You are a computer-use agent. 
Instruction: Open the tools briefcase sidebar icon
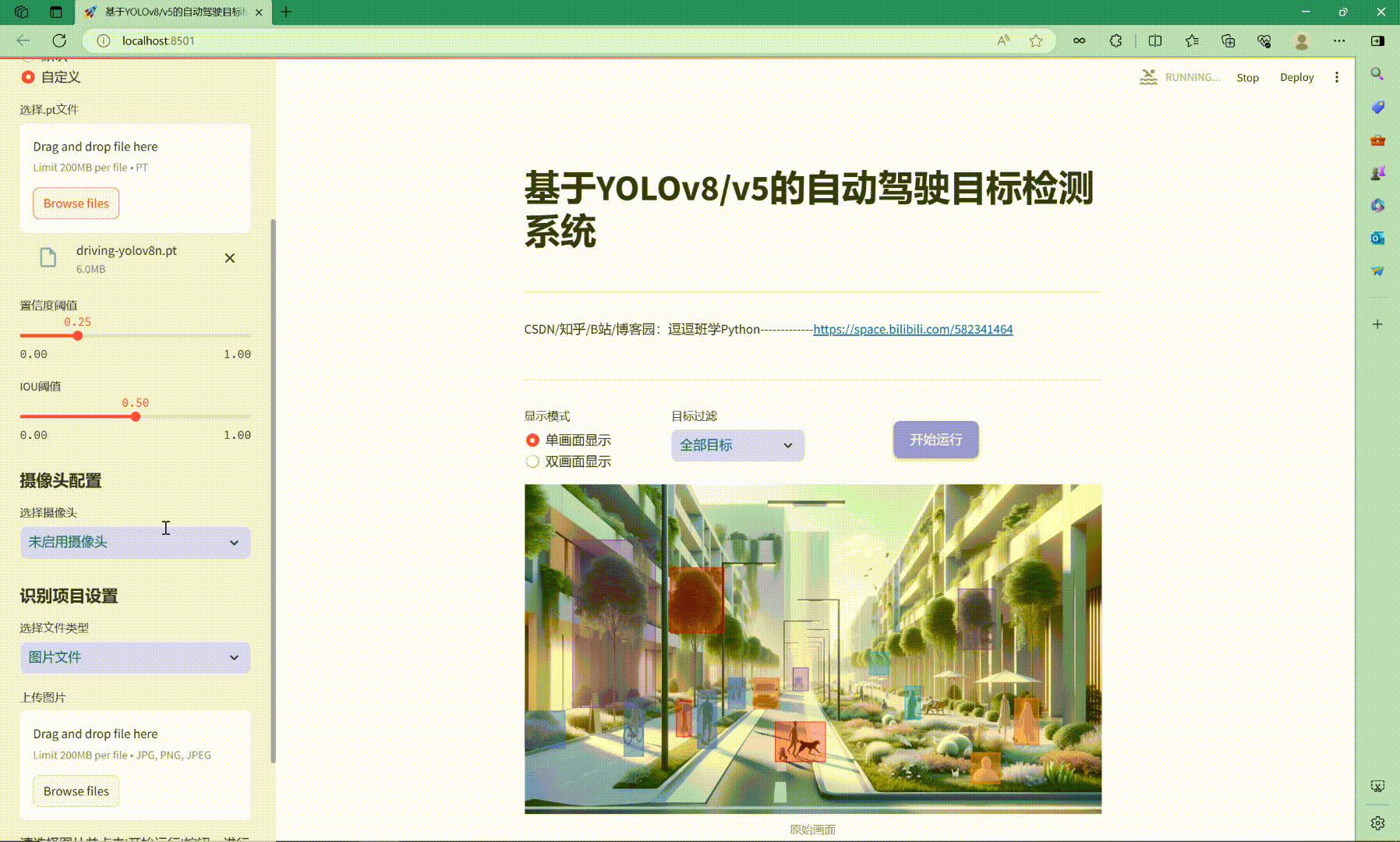click(x=1377, y=140)
